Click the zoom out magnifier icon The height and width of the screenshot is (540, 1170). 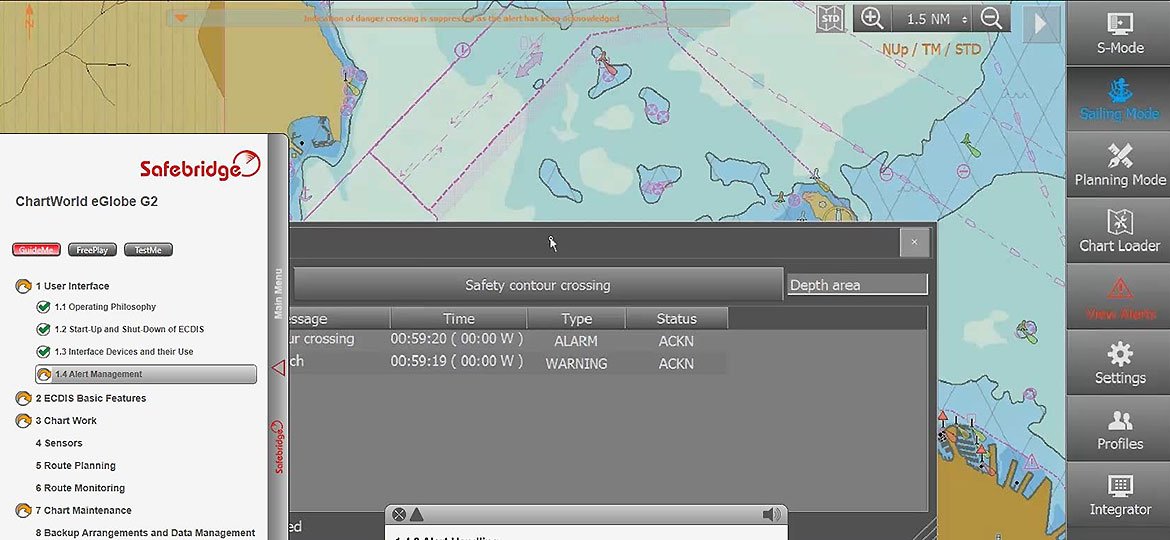(991, 19)
